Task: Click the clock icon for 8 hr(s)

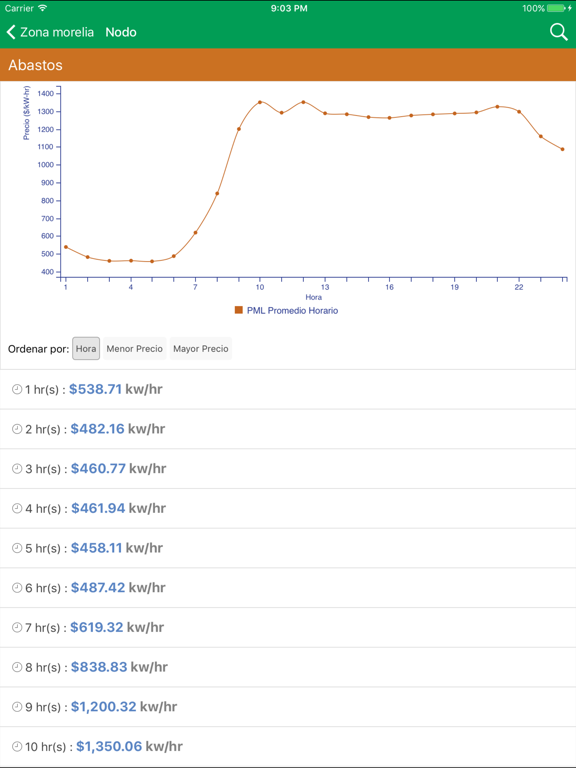Action: [x=17, y=667]
